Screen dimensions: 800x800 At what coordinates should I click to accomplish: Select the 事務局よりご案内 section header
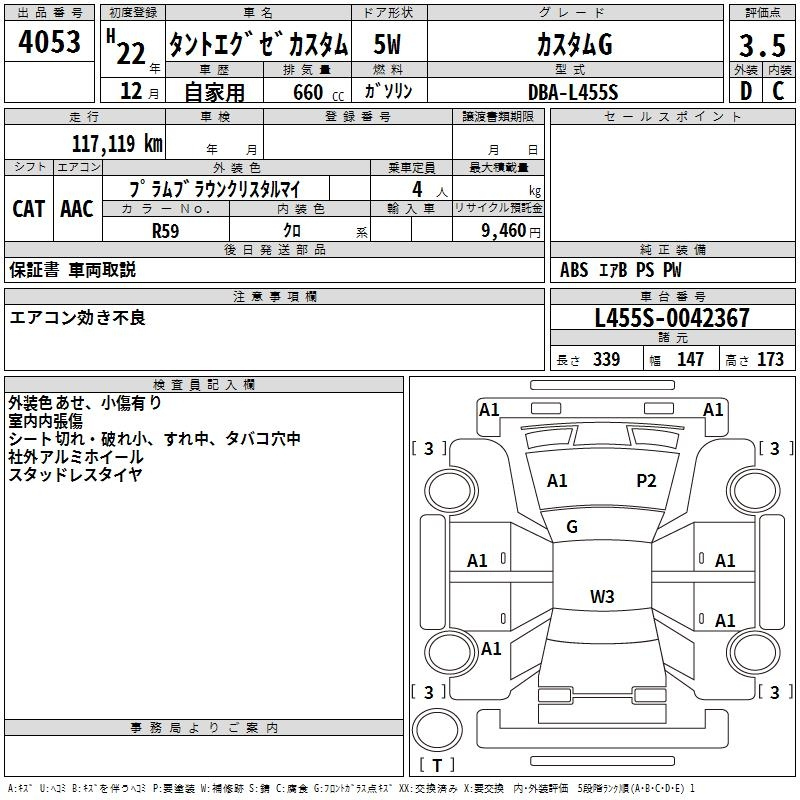coord(204,728)
